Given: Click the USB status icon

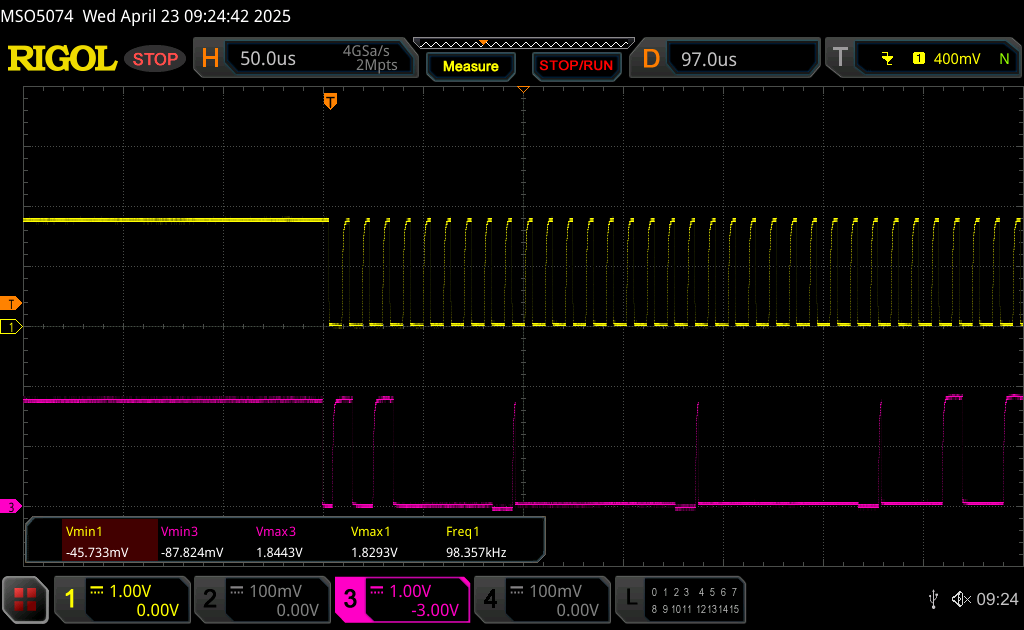Looking at the screenshot, I should (x=934, y=599).
